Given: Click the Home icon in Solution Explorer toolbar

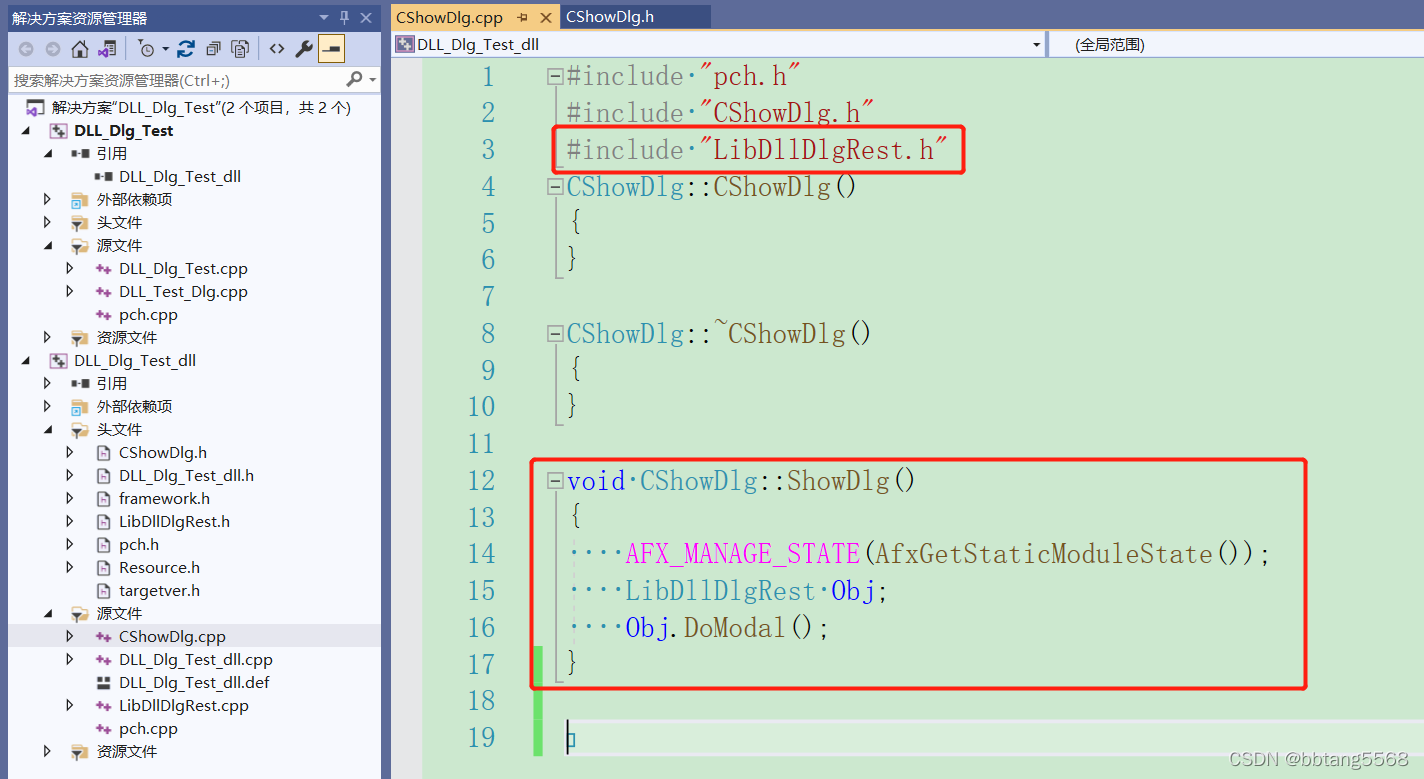Looking at the screenshot, I should [80, 49].
